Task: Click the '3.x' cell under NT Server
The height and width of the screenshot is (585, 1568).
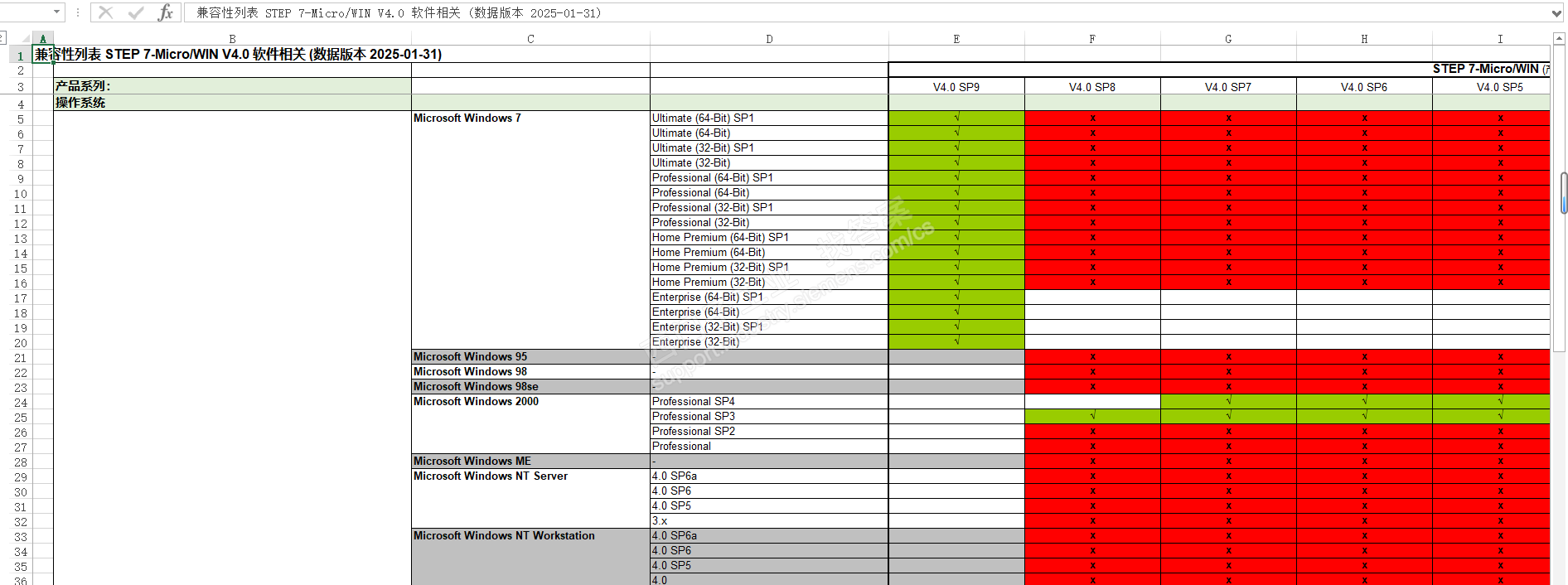Action: click(769, 521)
